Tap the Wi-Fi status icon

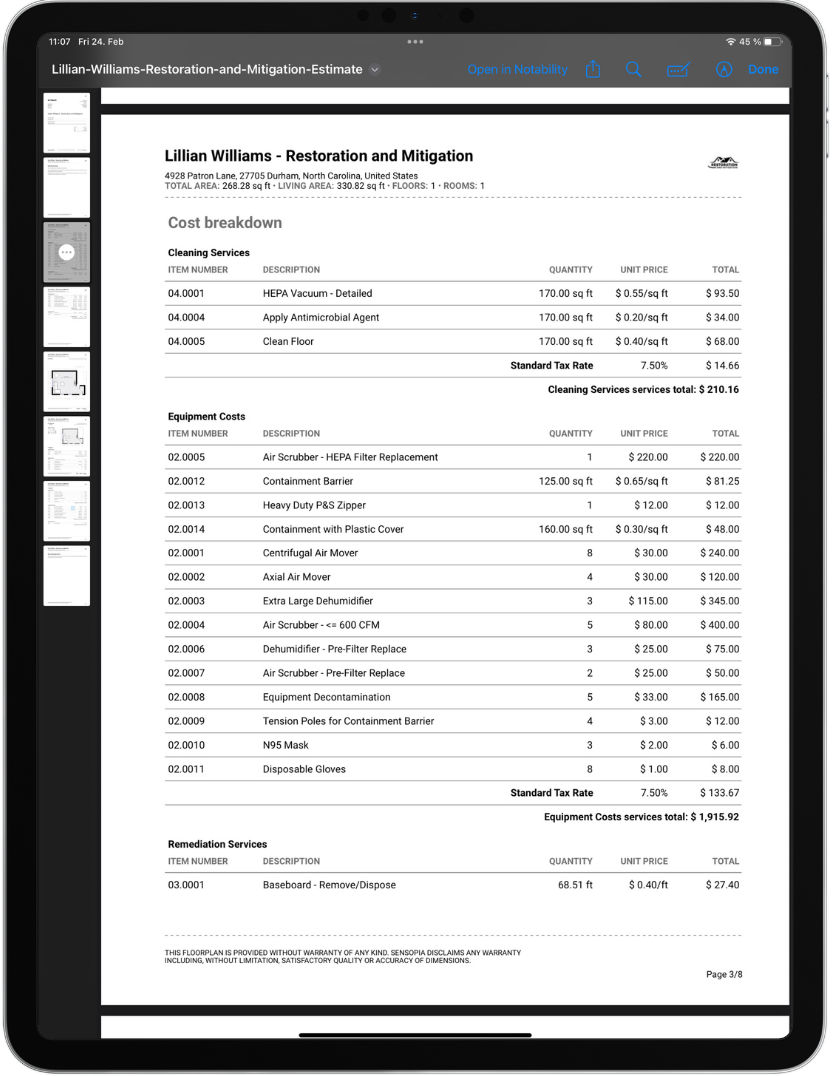pos(731,42)
